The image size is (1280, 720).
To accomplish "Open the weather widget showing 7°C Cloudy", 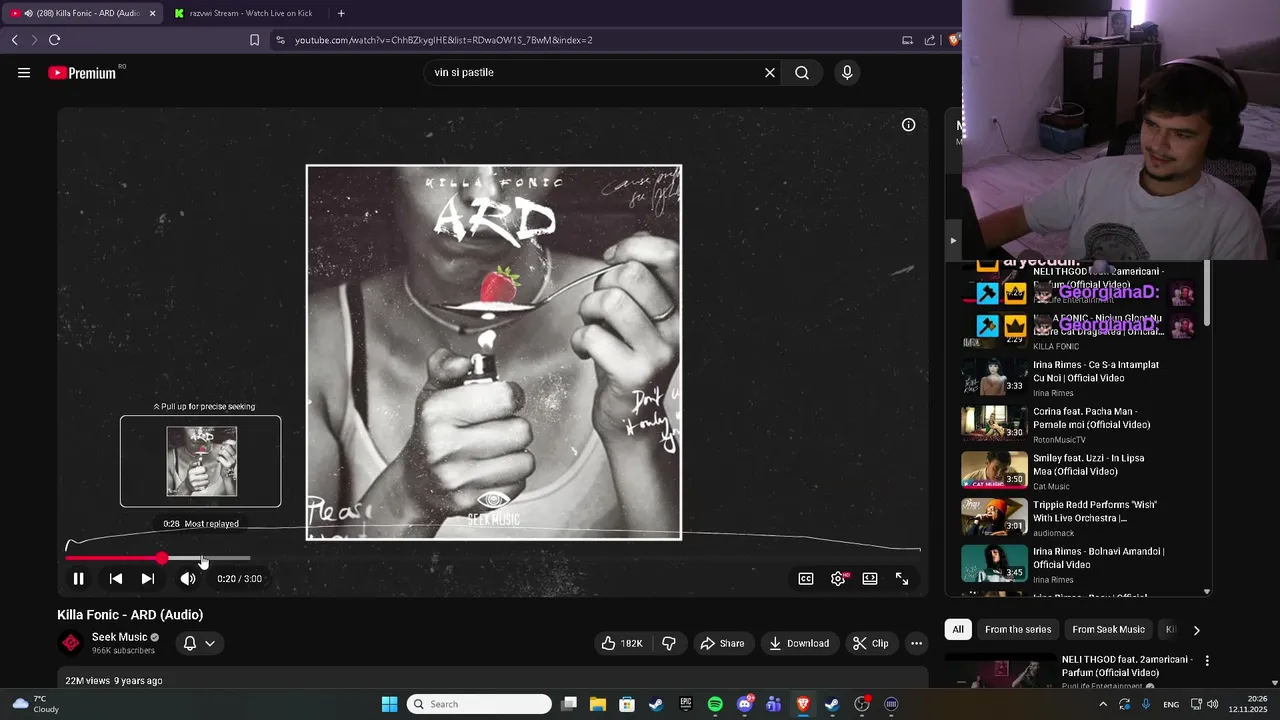I will coord(34,704).
